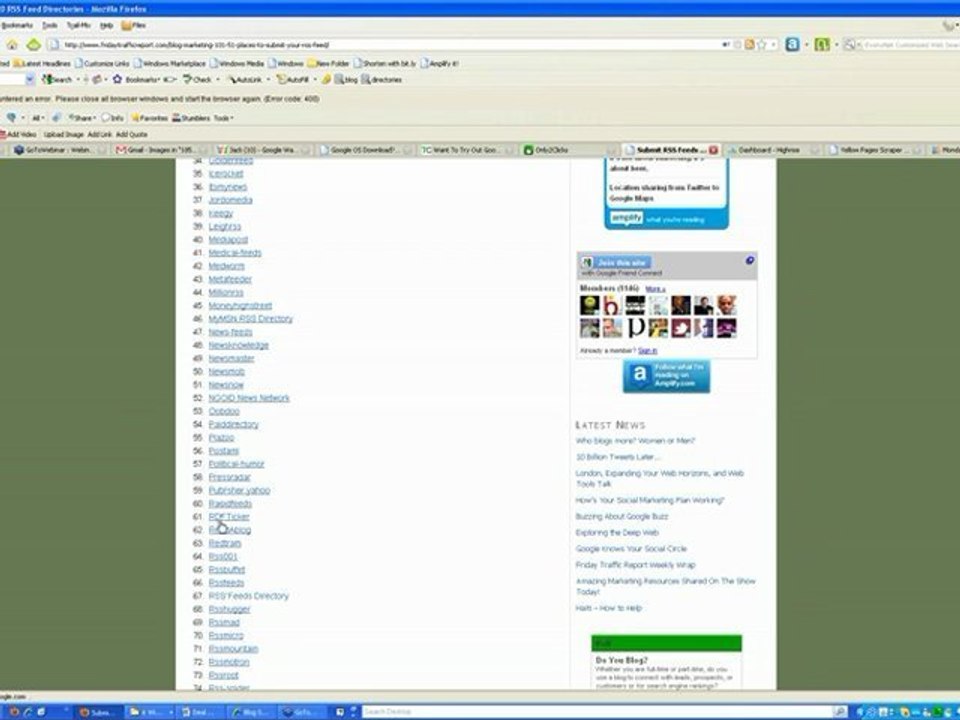
Task: Click the bookmark star in address bar
Action: 762,45
